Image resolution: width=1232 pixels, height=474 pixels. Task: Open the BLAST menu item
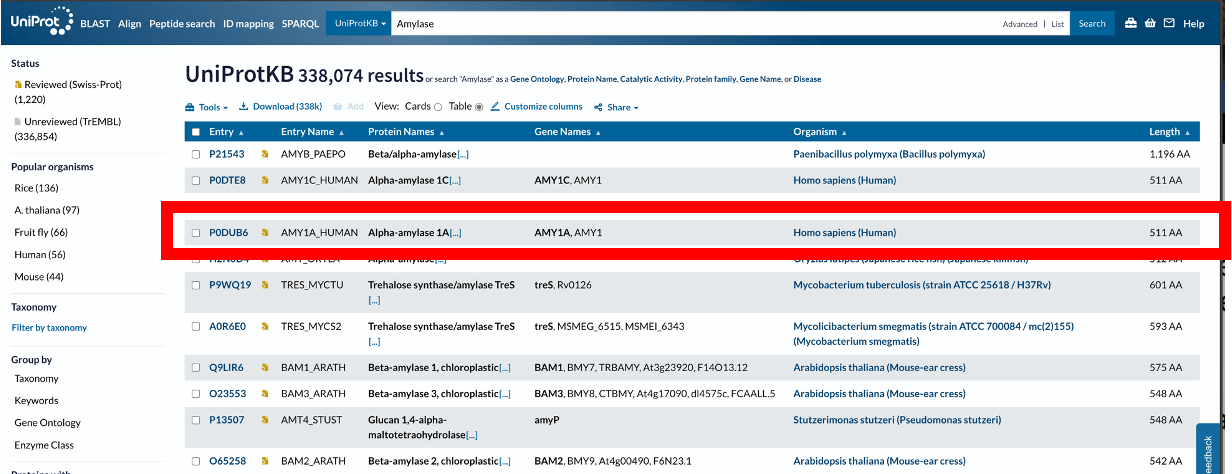(95, 23)
